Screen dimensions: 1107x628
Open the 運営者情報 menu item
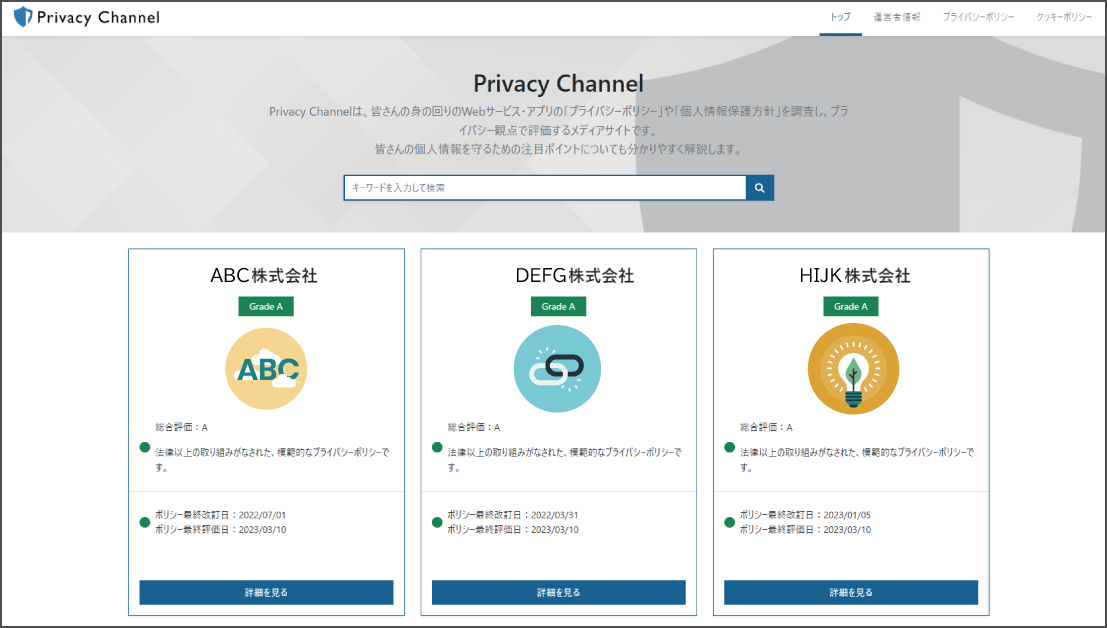(x=897, y=17)
